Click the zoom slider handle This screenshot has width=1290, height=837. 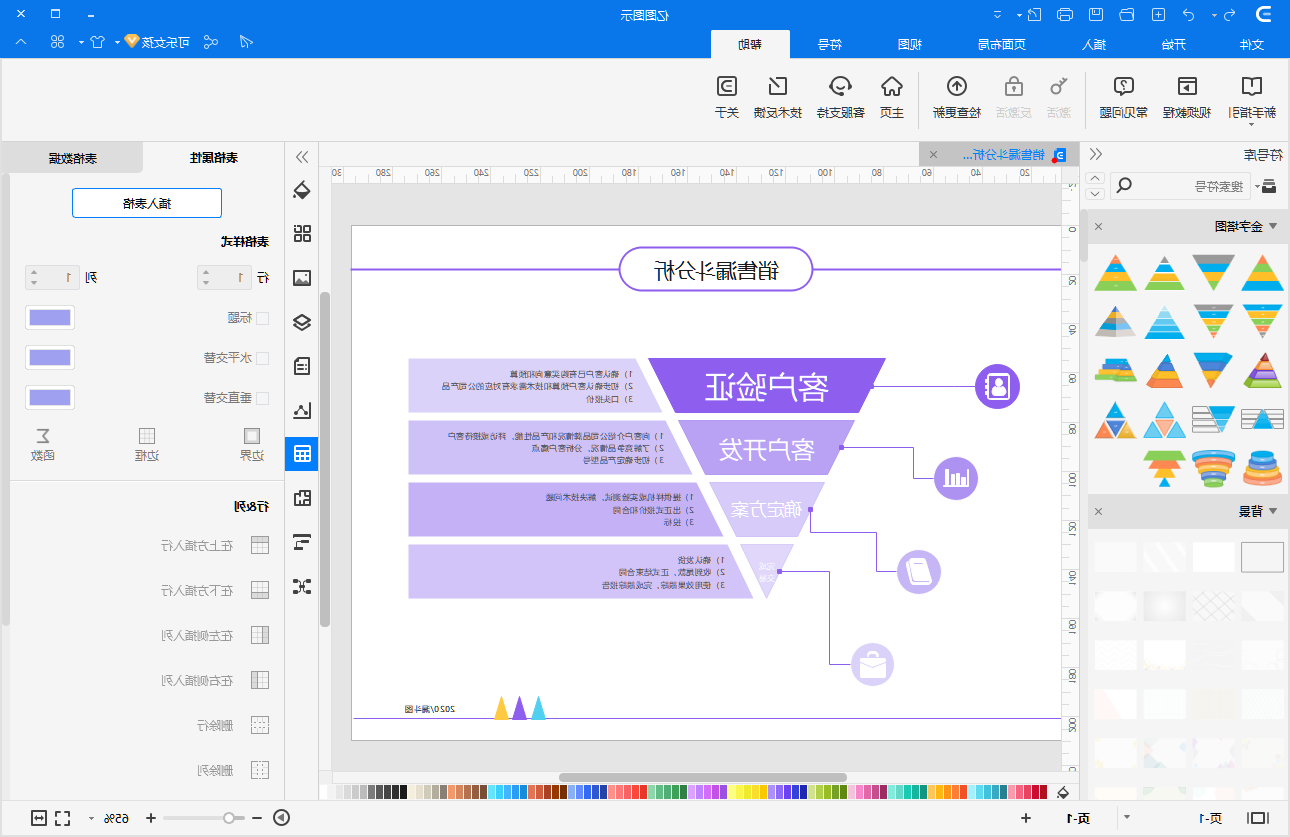(x=229, y=818)
